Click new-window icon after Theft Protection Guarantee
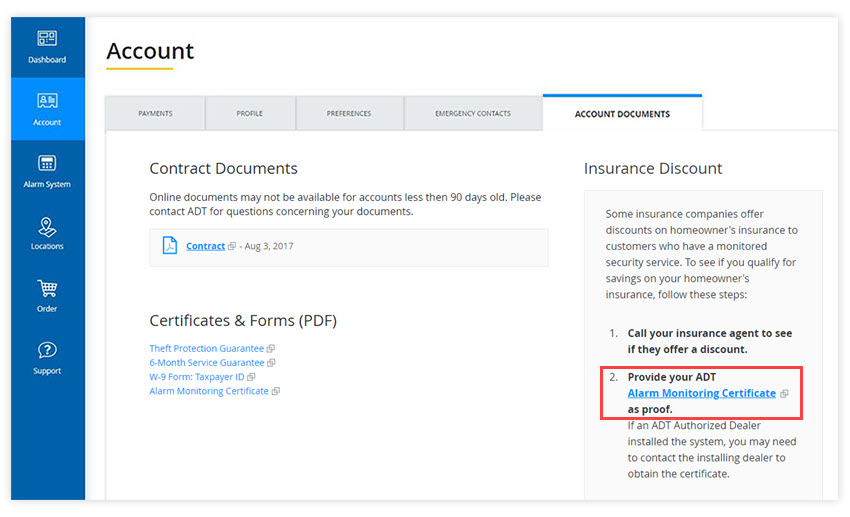Viewport: 850px width, 517px height. (x=271, y=348)
